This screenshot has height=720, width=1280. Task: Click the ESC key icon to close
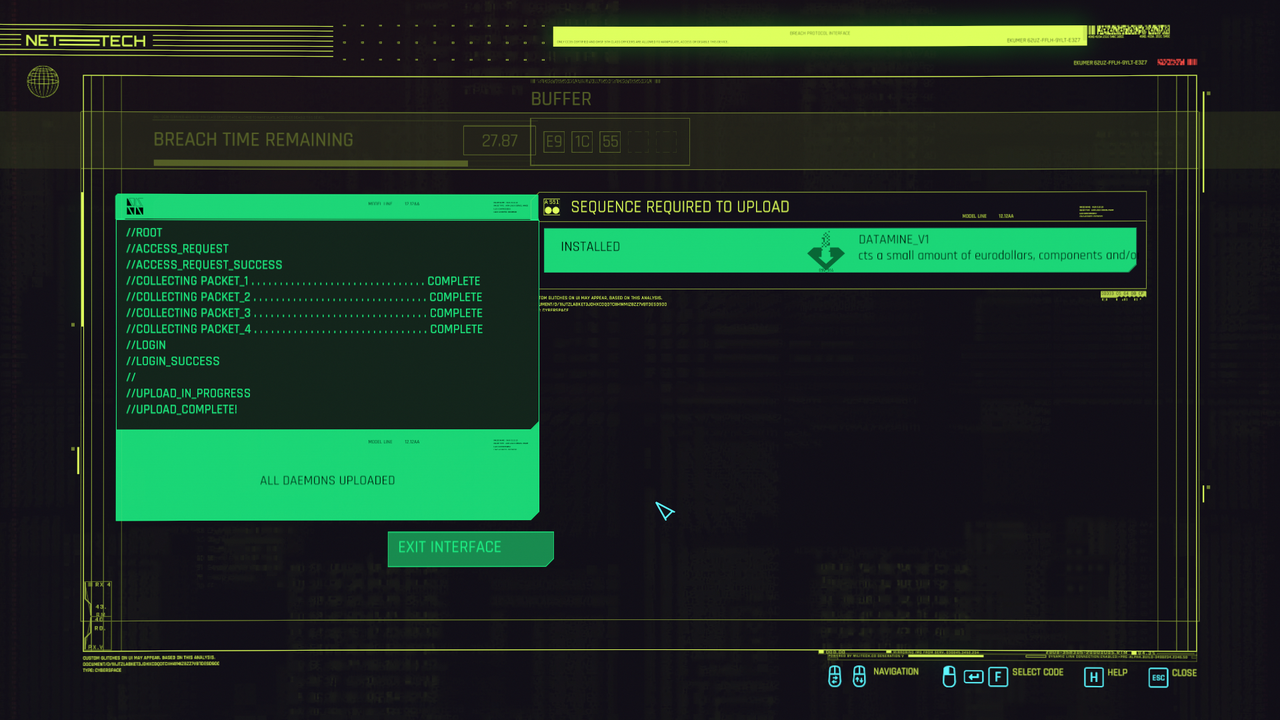click(1158, 677)
